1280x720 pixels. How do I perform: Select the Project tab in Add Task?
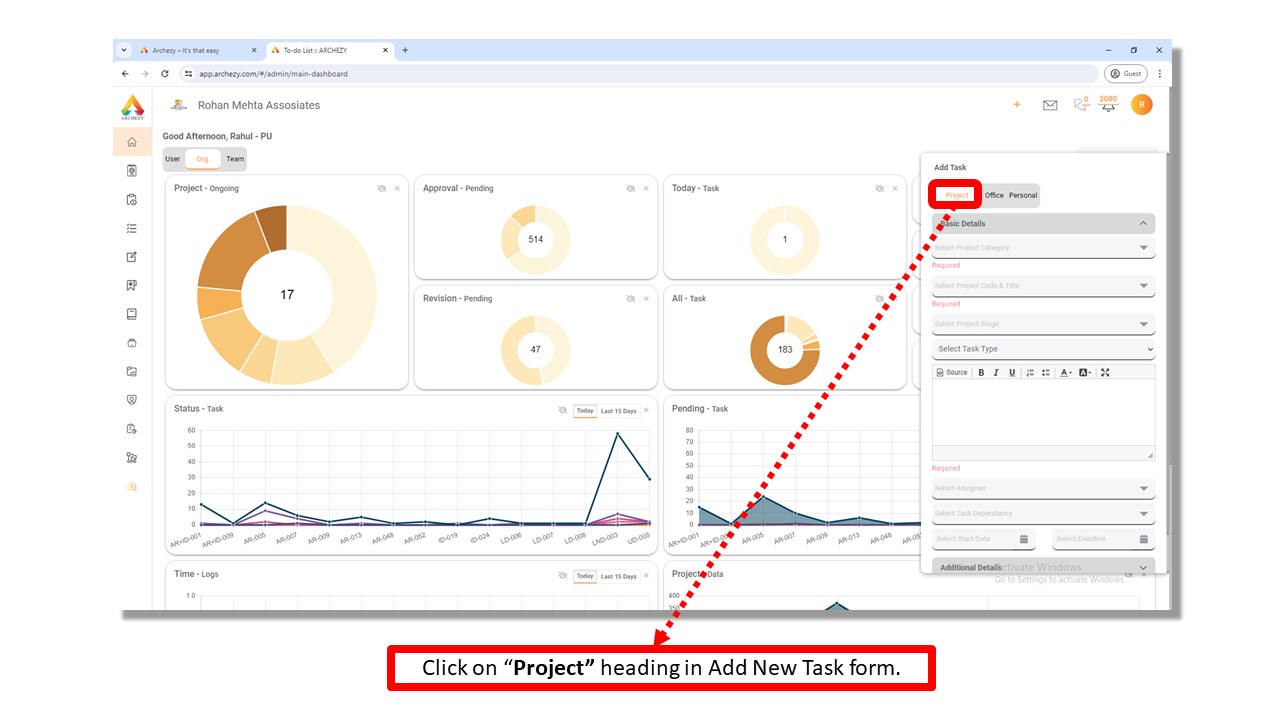click(957, 195)
